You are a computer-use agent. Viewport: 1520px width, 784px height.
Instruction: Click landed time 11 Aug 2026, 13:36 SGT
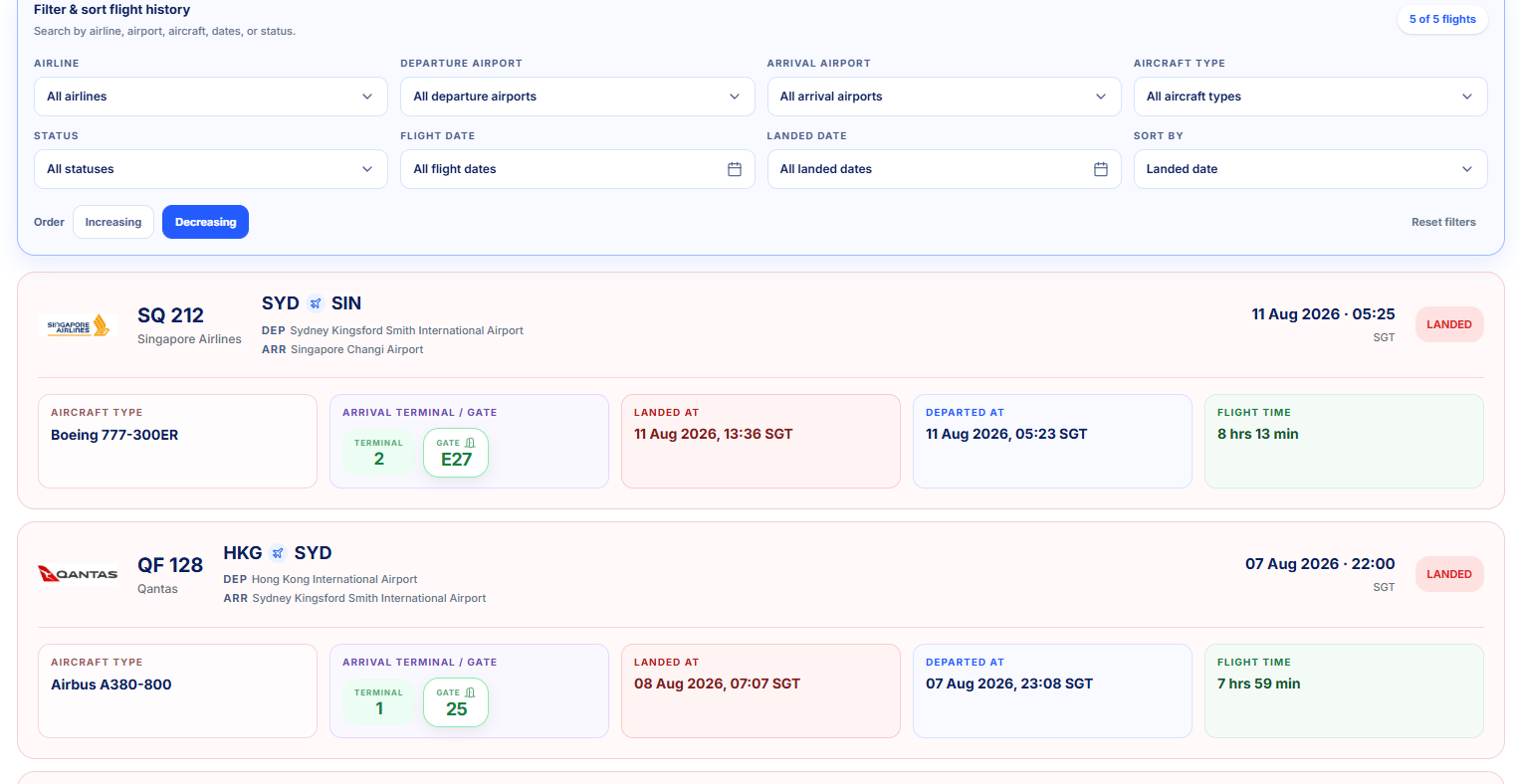(x=714, y=434)
